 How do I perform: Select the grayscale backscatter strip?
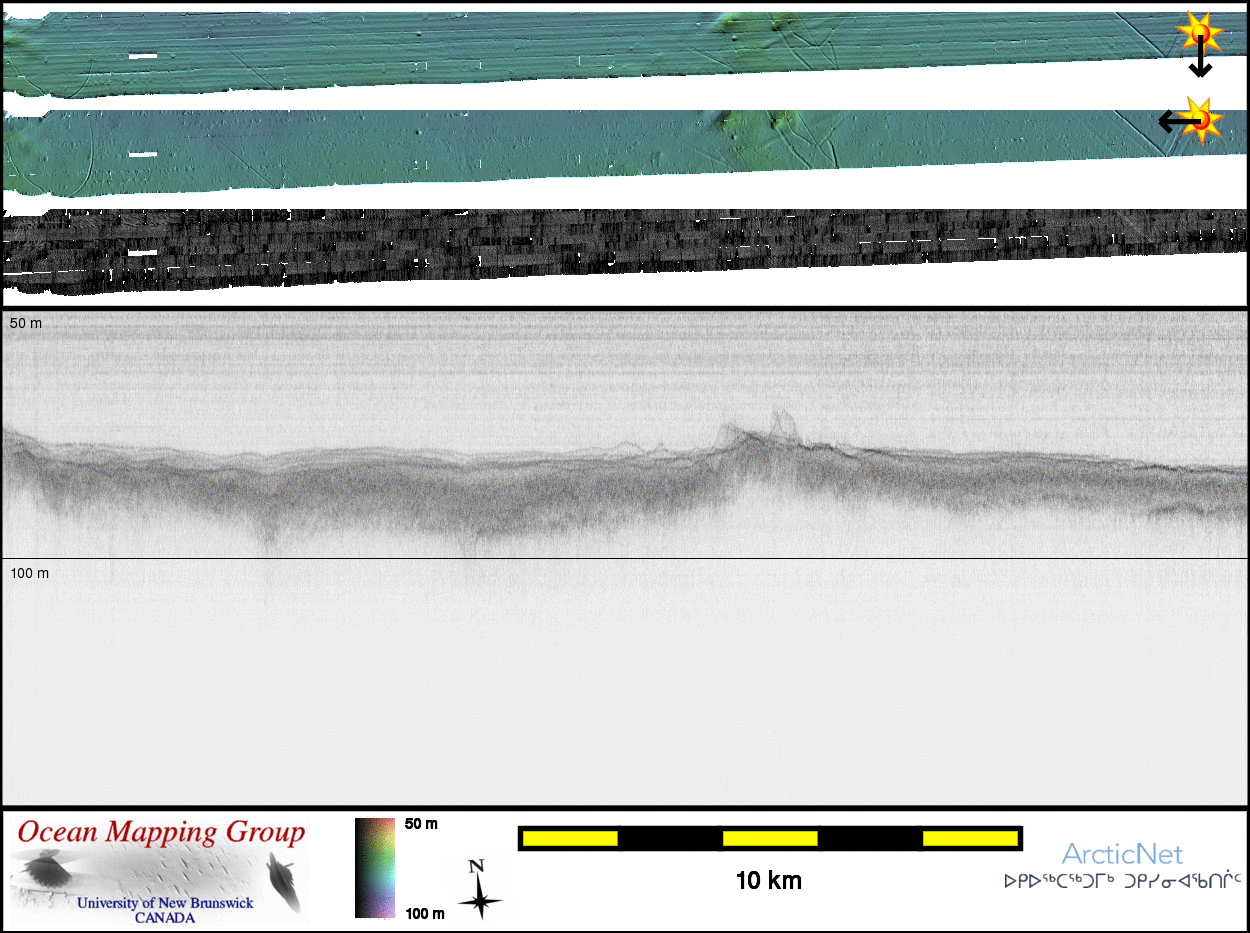625,250
